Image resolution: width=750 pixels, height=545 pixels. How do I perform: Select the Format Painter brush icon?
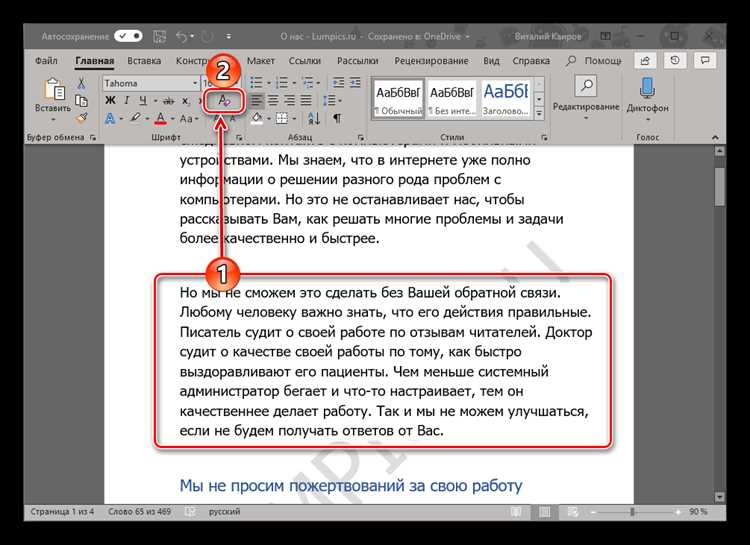81,118
